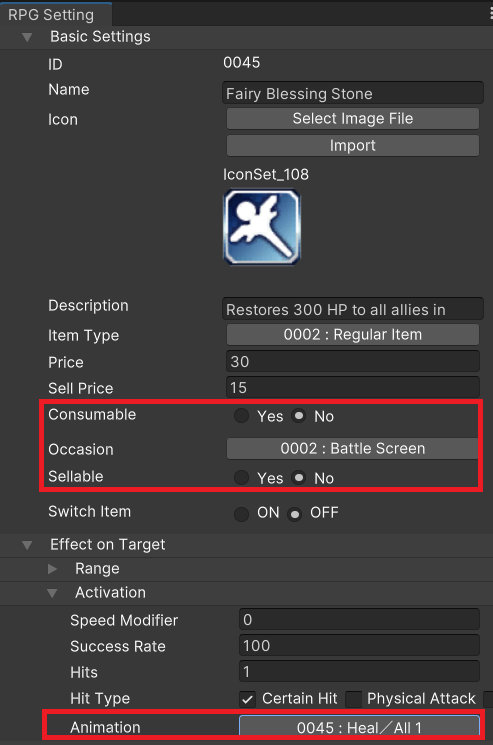Expand the Range foldout
This screenshot has height=745, width=493.
coord(52,569)
